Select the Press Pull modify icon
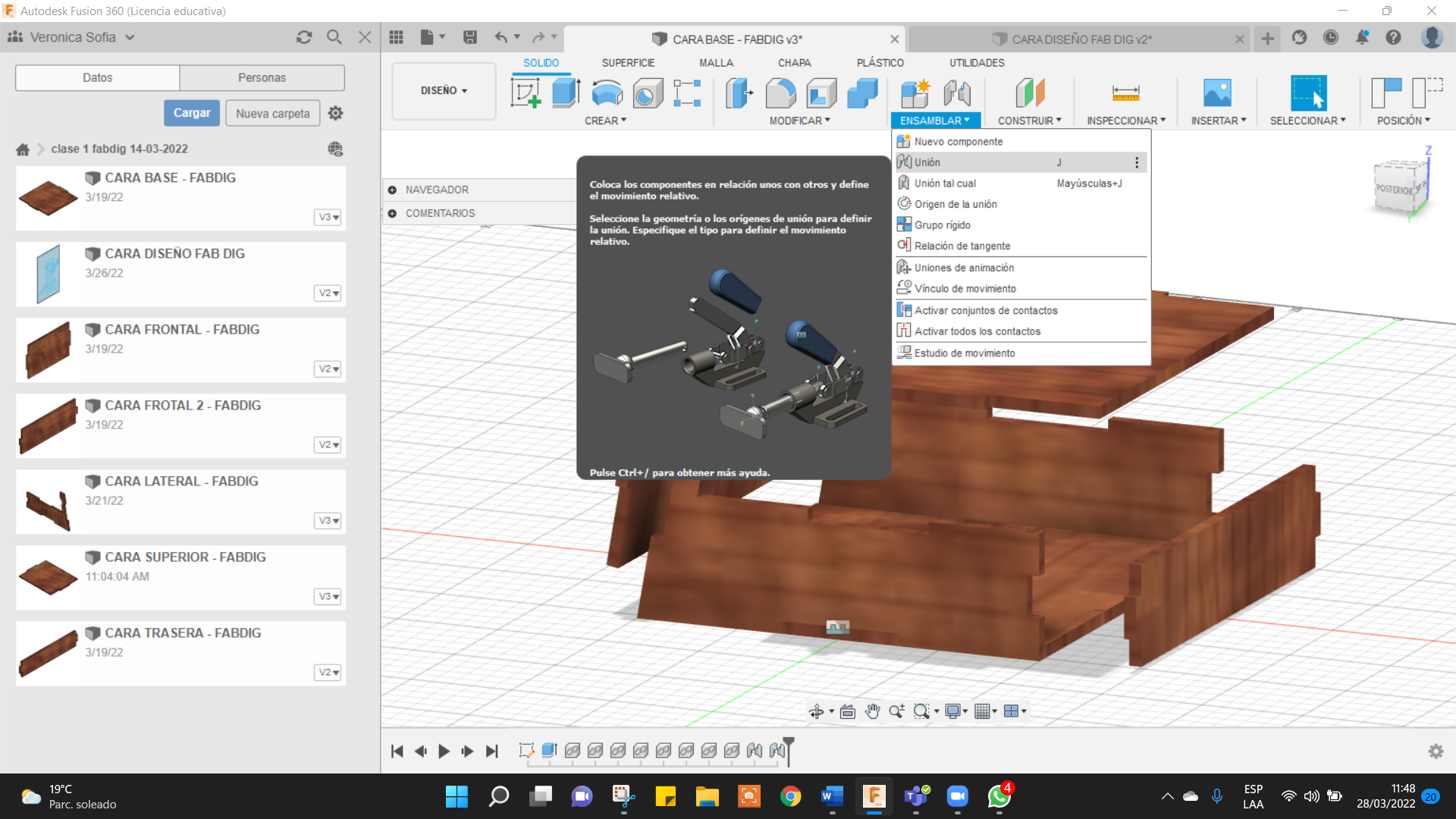1456x819 pixels. [x=739, y=93]
